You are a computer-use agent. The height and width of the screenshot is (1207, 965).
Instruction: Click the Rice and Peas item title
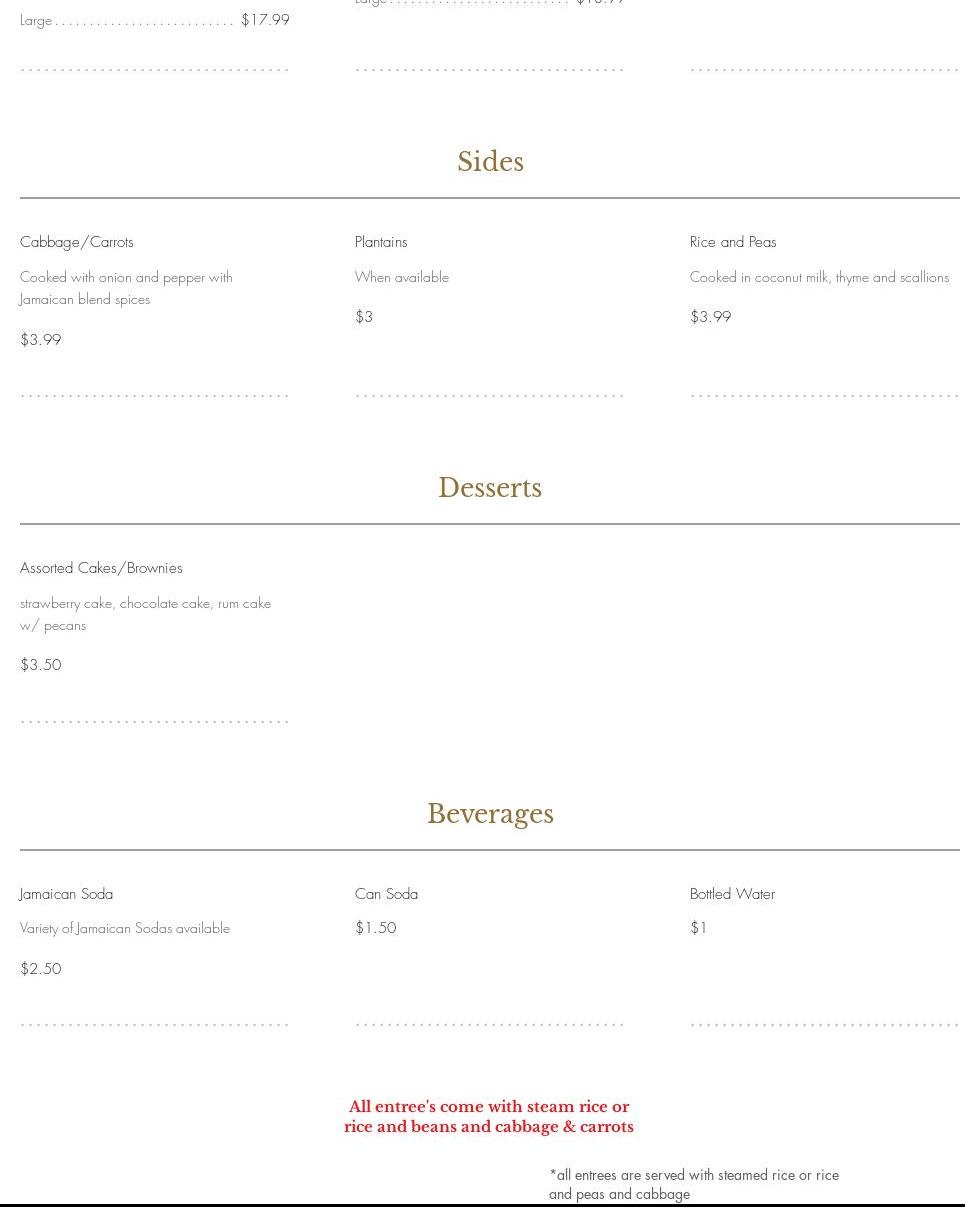coord(733,242)
